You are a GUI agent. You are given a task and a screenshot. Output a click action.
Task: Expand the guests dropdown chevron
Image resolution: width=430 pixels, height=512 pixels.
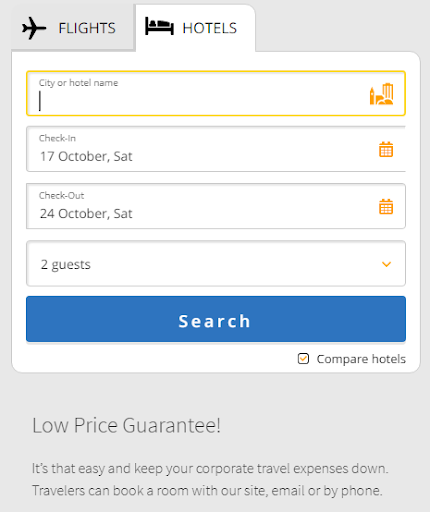[x=386, y=264]
